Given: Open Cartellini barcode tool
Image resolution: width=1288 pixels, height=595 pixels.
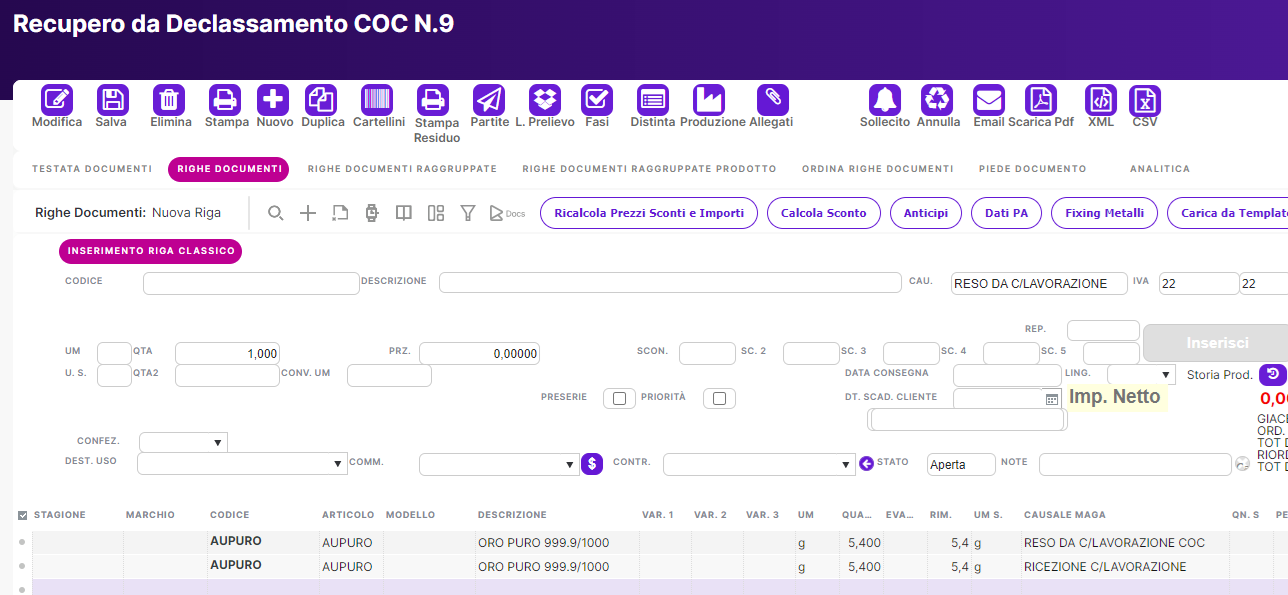Looking at the screenshot, I should [x=377, y=100].
